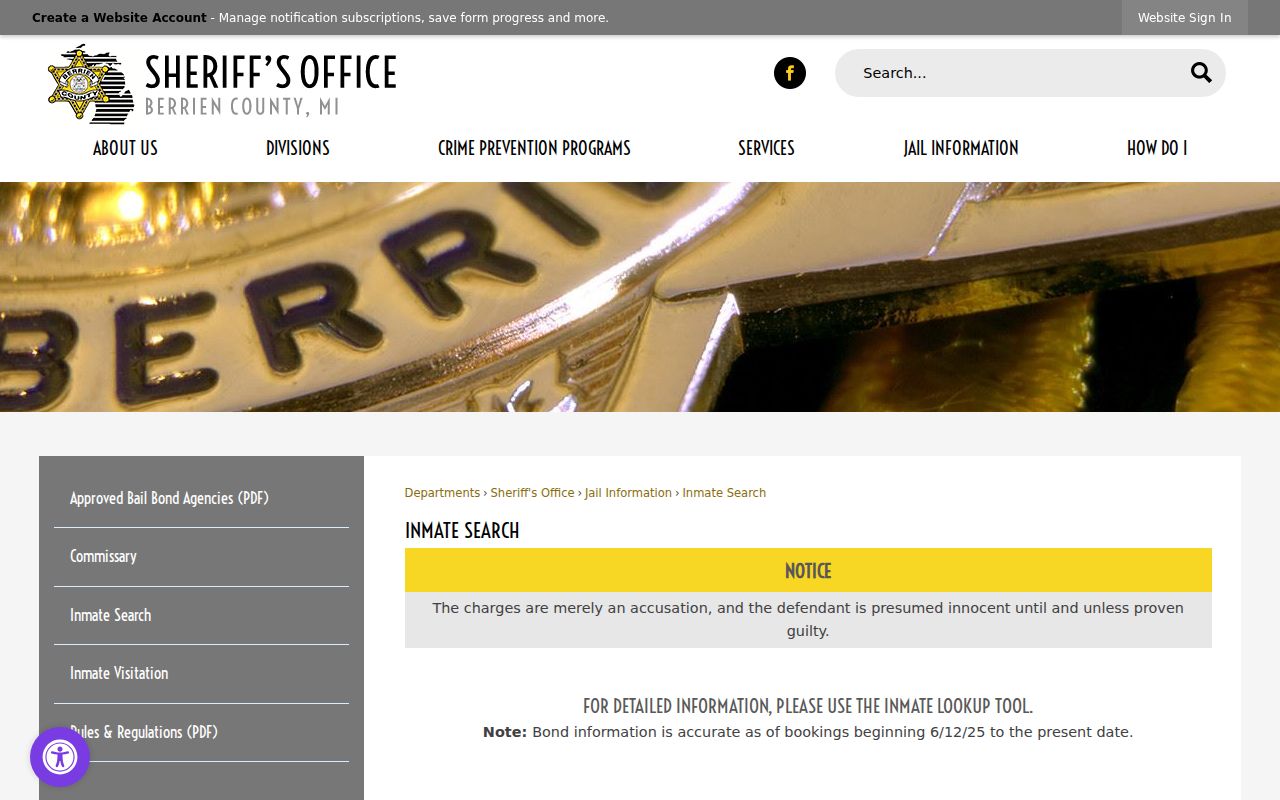Image resolution: width=1280 pixels, height=800 pixels.
Task: Open Crime Prevention Programs menu
Action: [534, 148]
